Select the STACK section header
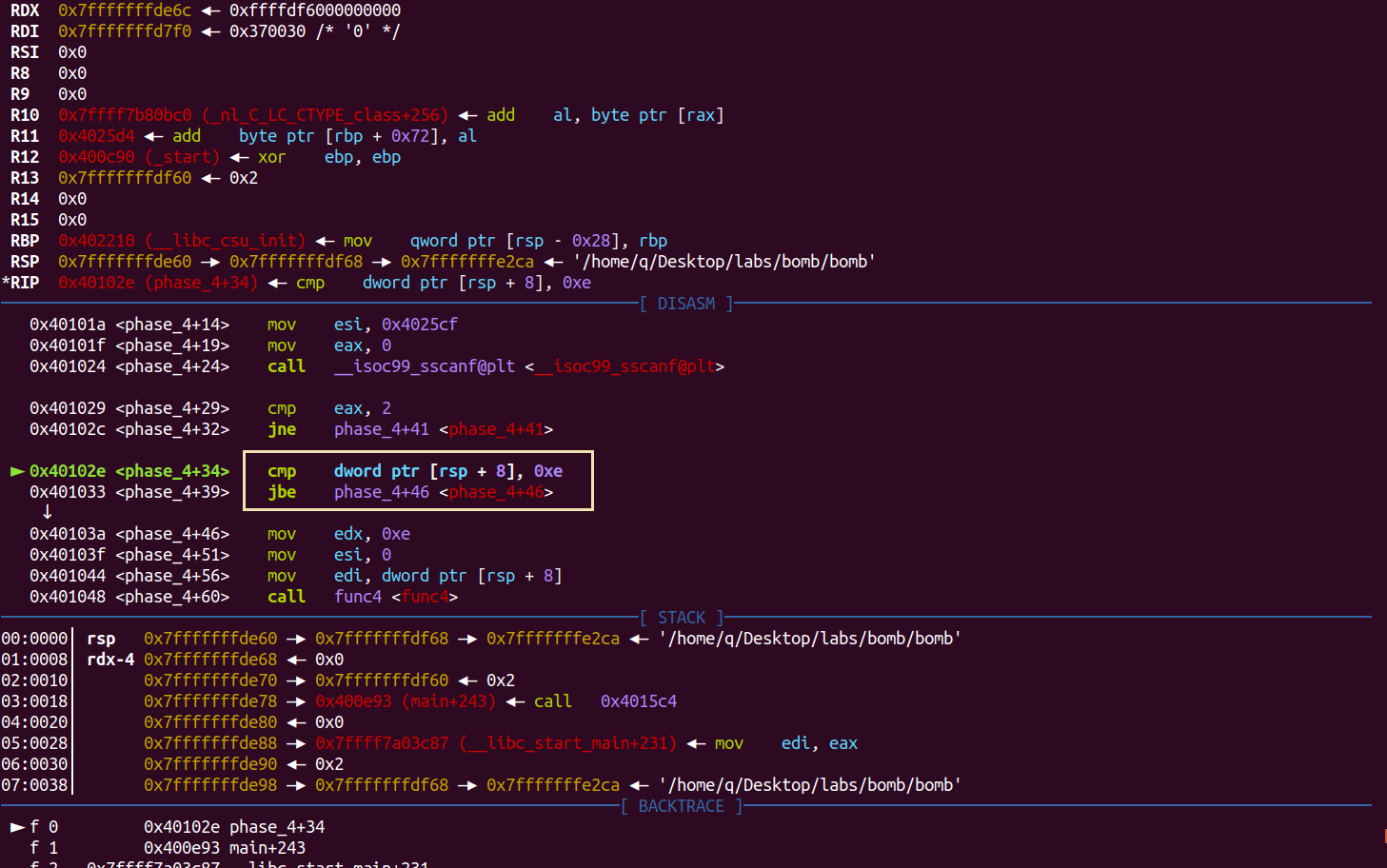 [682, 617]
